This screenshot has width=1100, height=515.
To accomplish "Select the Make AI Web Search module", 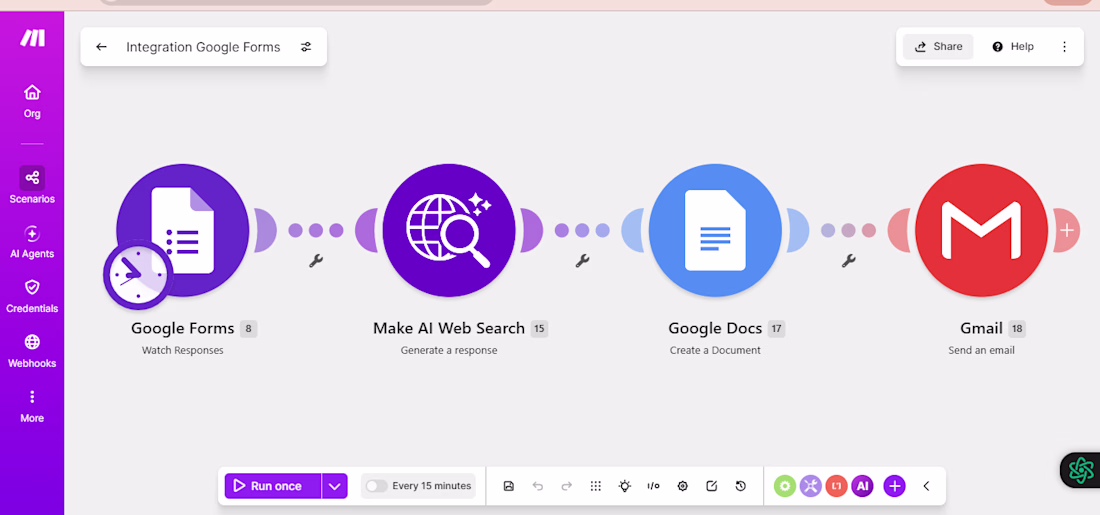I will [449, 230].
